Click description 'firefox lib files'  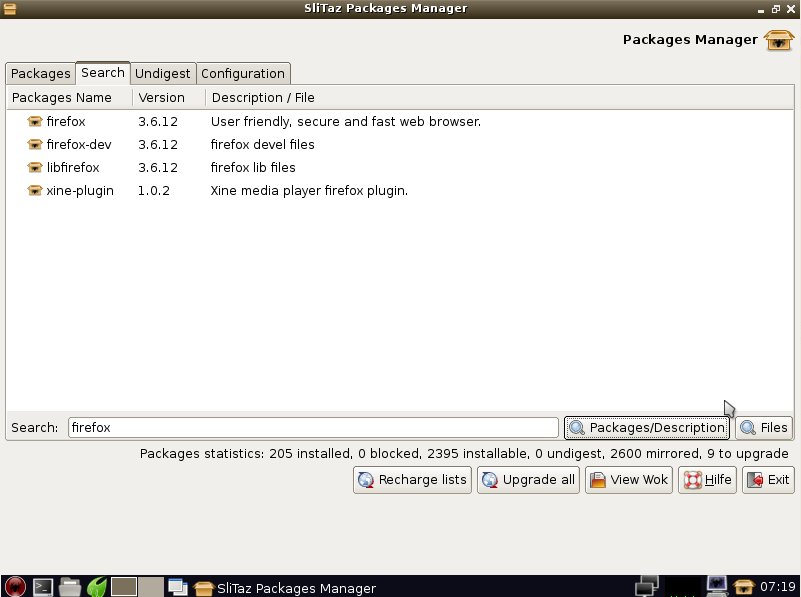[253, 168]
